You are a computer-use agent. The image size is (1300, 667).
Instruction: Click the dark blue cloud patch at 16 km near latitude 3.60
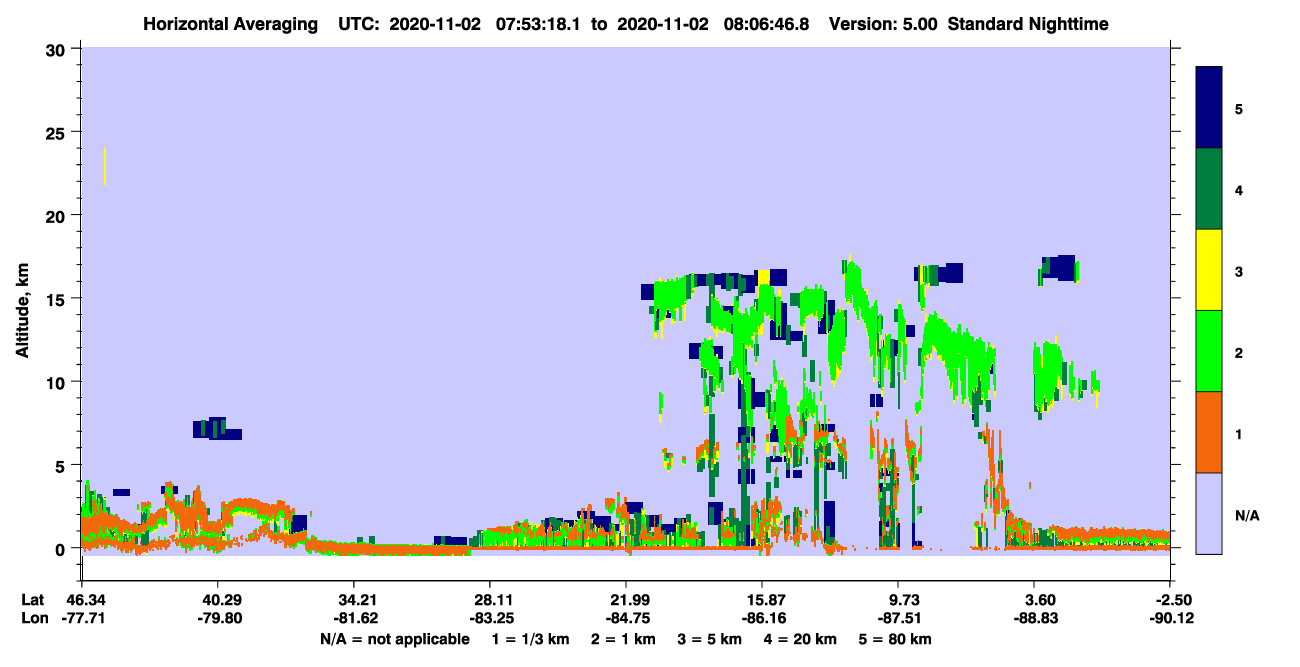click(x=1058, y=268)
